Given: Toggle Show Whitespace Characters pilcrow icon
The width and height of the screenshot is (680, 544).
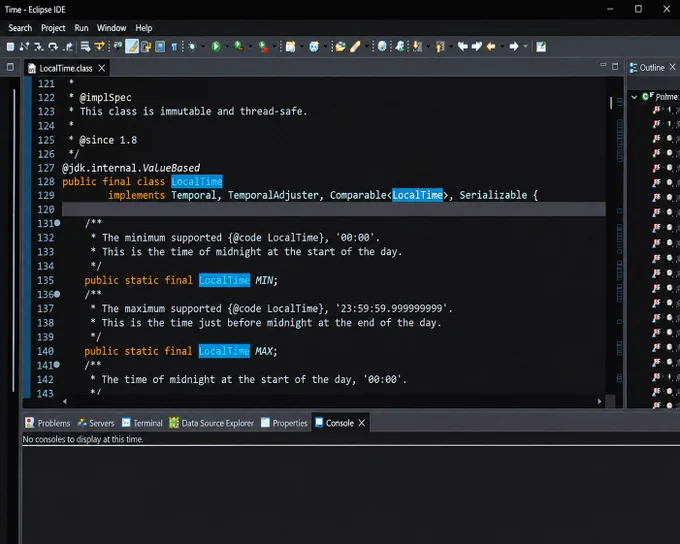Looking at the screenshot, I should 174,46.
